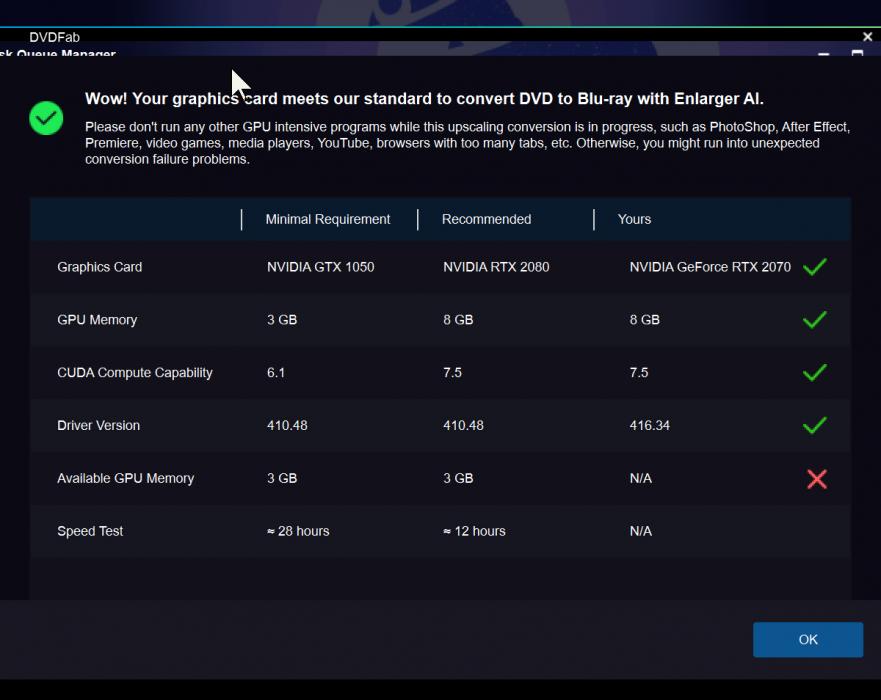Click the Enlarger AI headline text
The width and height of the screenshot is (881, 700).
click(424, 99)
